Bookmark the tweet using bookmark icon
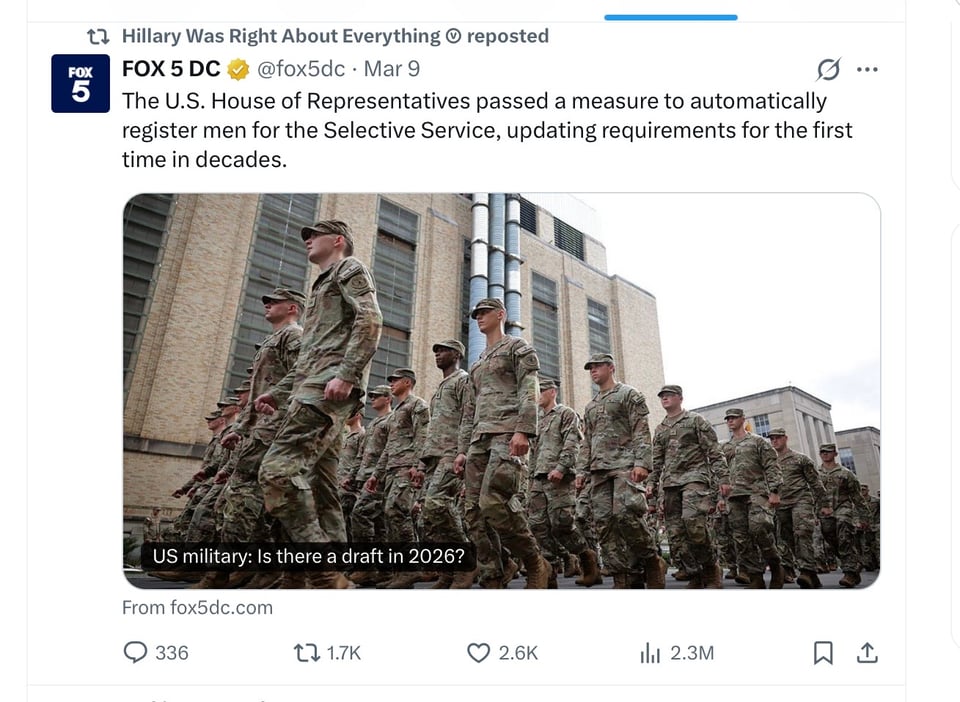Image resolution: width=960 pixels, height=702 pixels. point(823,652)
